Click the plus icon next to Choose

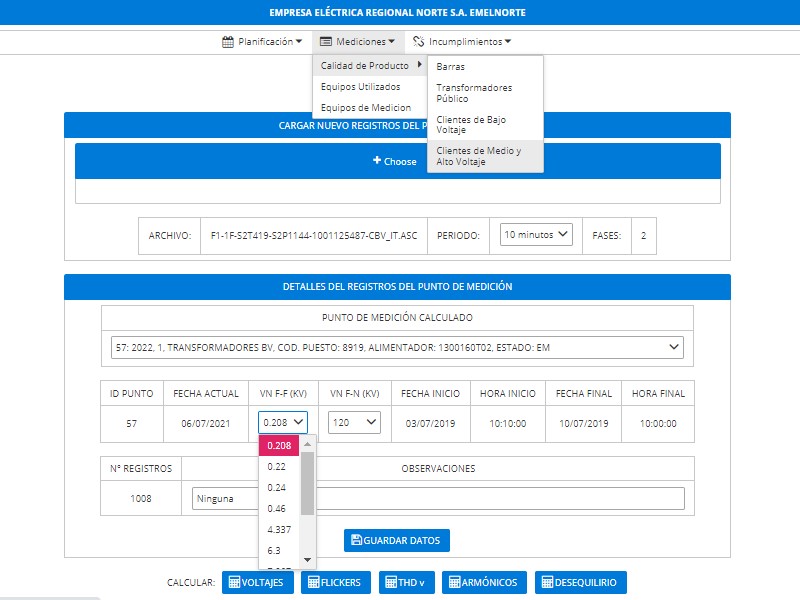point(377,160)
